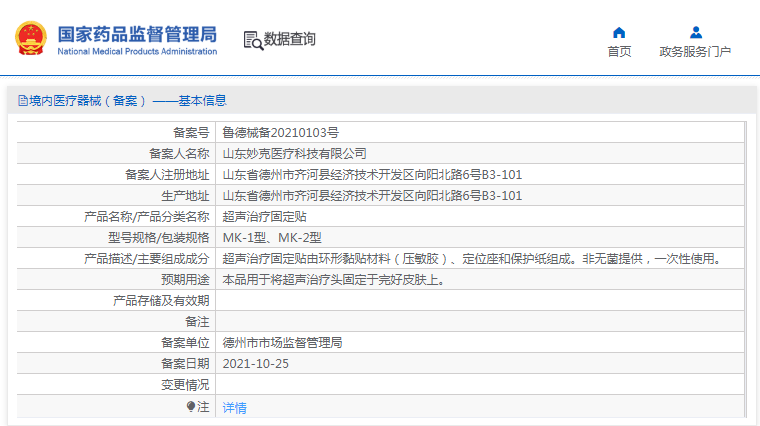Viewport: 760px width, 426px height.
Task: Go to 首页 via the home icon
Action: [x=619, y=32]
